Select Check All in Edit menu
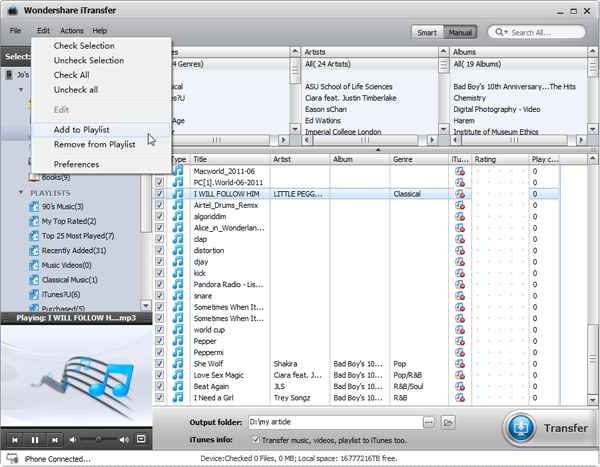 click(x=101, y=75)
